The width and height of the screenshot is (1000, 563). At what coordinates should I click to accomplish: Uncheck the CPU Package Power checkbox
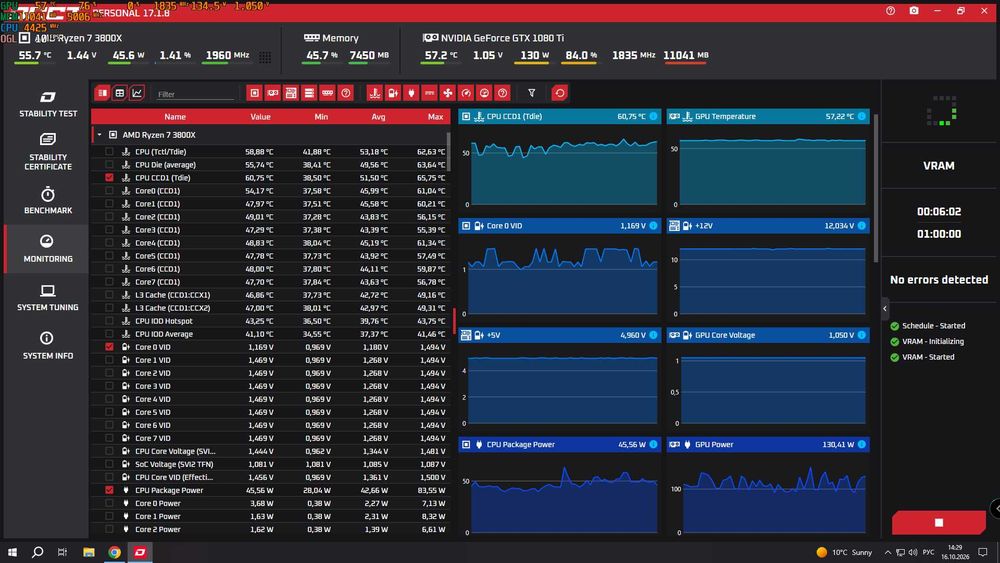coord(109,490)
